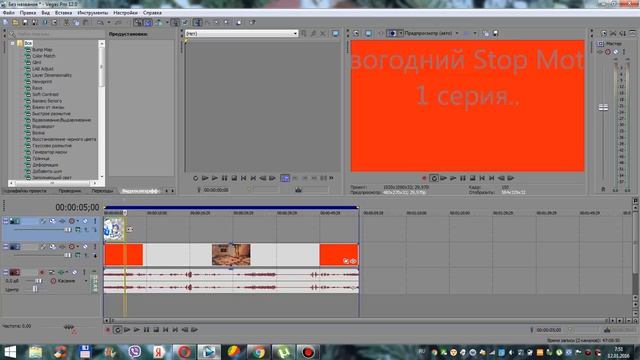Click Record button in main transport bar

coord(108,330)
